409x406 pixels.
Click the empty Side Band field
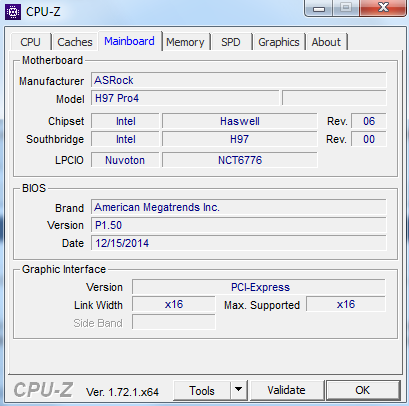[174, 323]
